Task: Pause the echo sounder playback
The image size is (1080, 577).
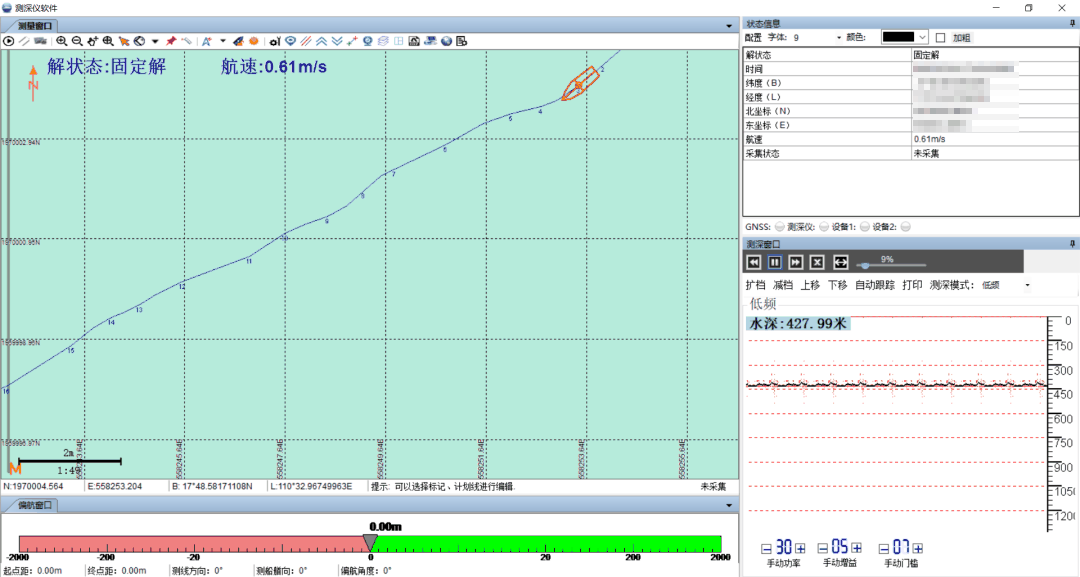Action: pos(774,262)
